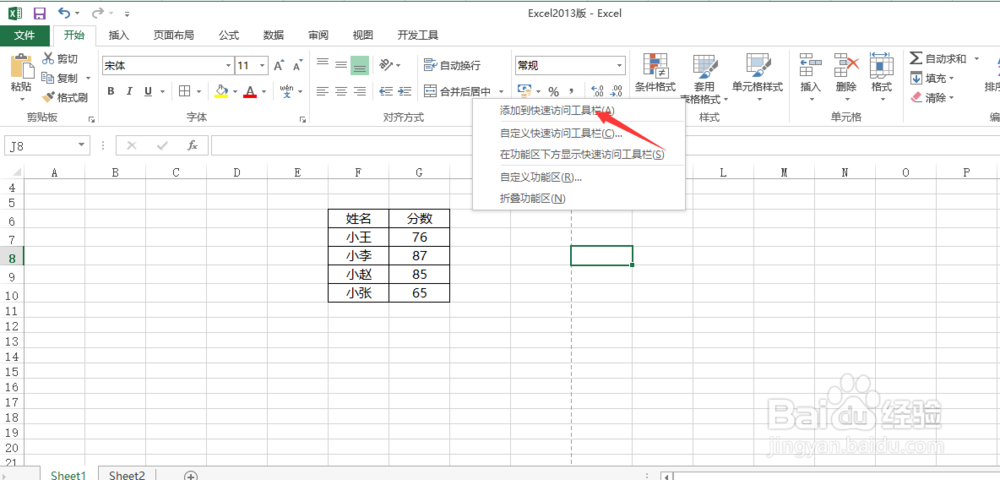Click the new sheet plus button
Image resolution: width=1000 pixels, height=480 pixels.
191,476
